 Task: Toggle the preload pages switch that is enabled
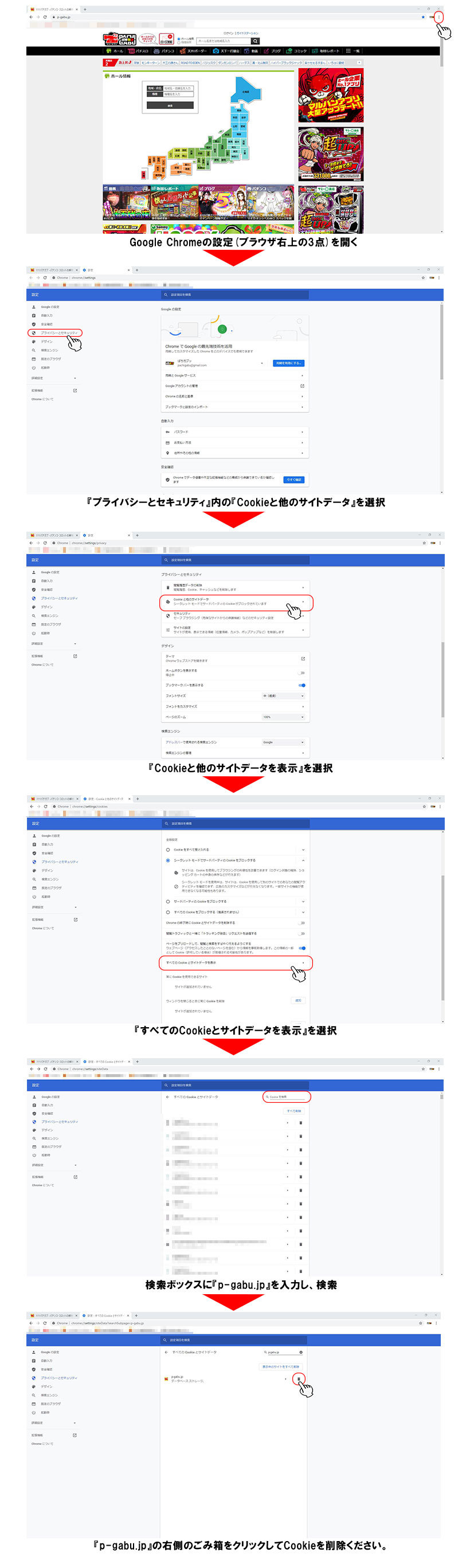302,948
